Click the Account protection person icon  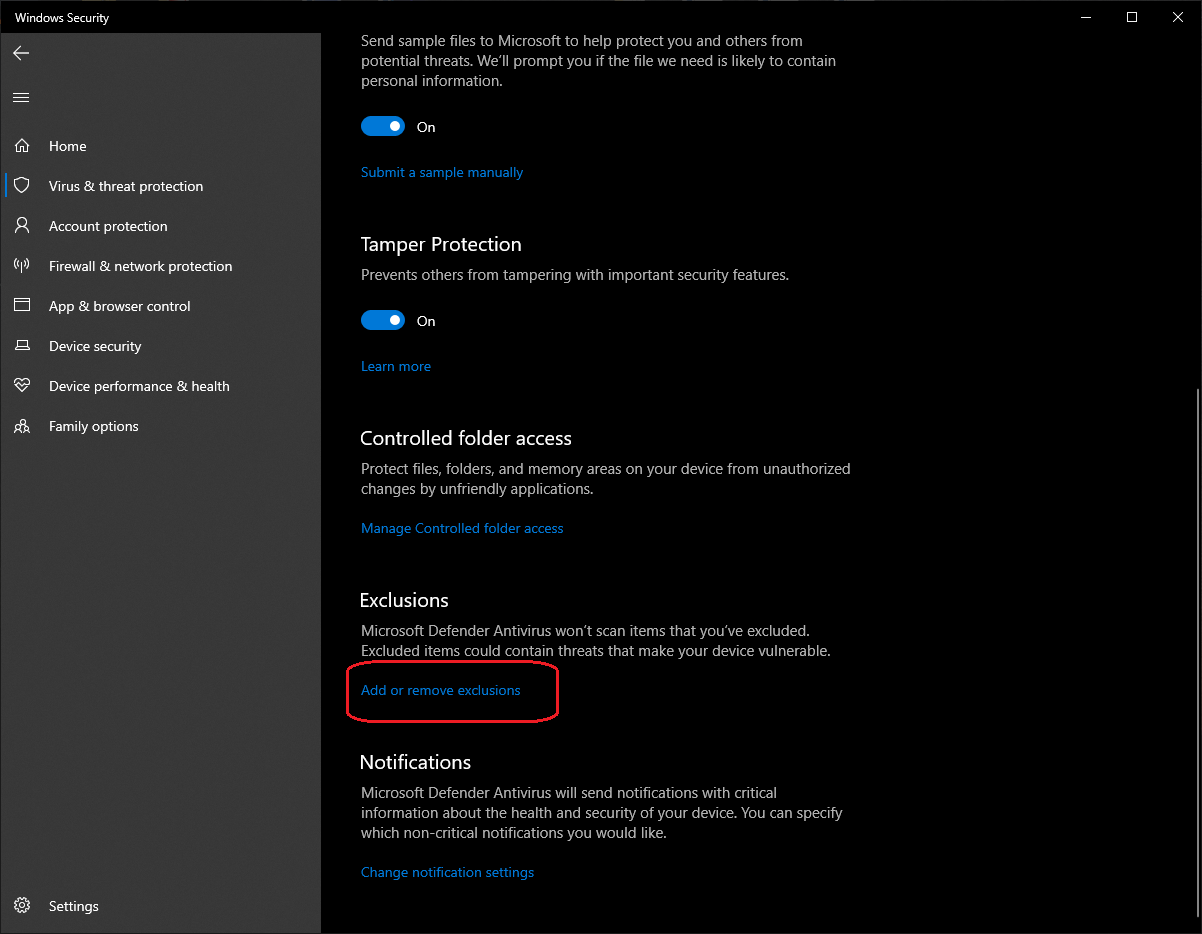(x=22, y=226)
